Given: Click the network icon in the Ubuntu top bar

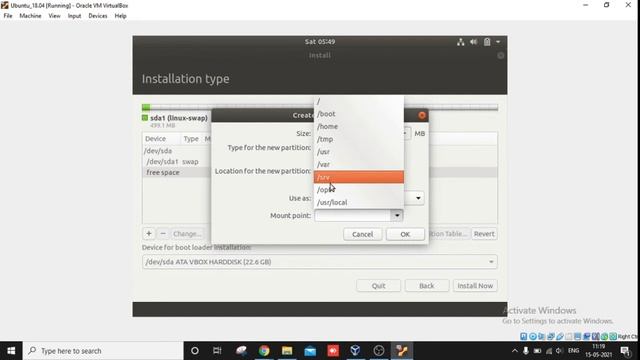Looking at the screenshot, I should (x=460, y=42).
